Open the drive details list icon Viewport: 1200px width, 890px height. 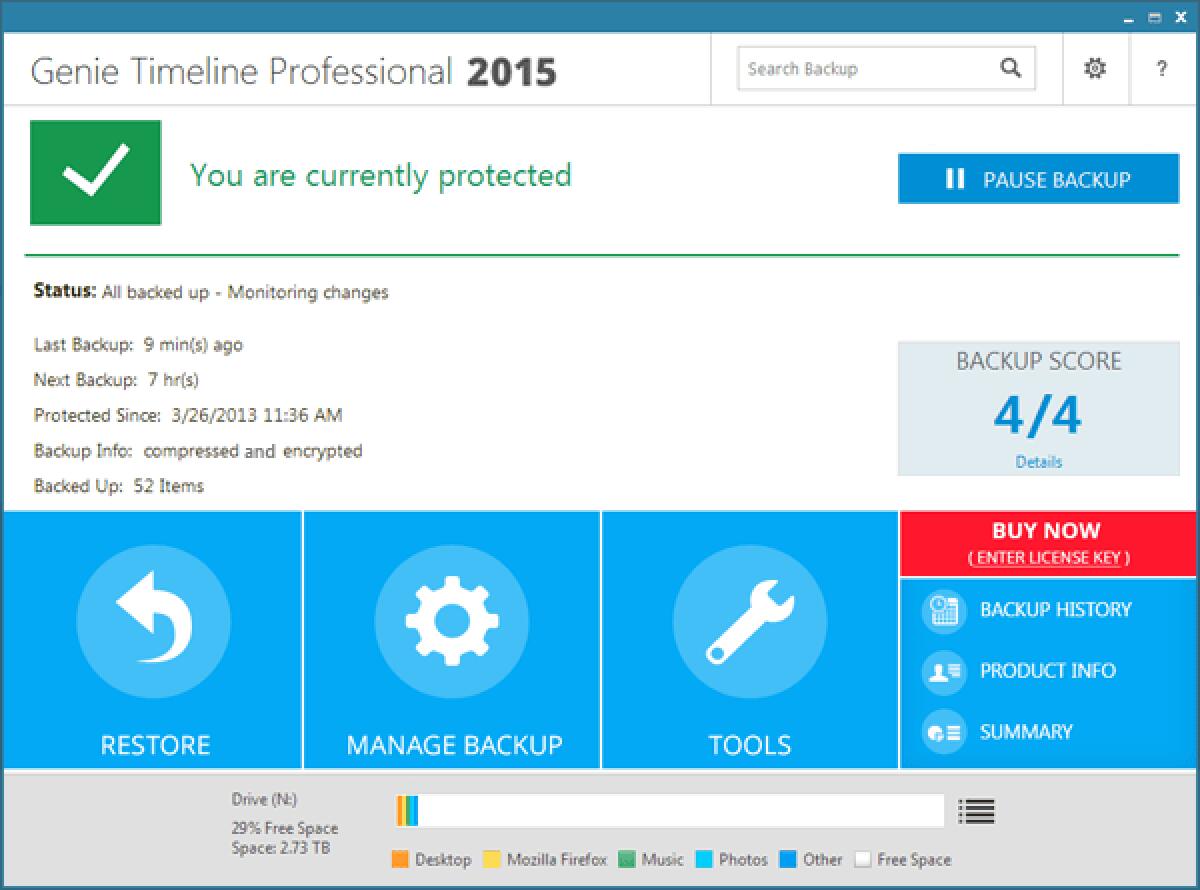[x=977, y=811]
